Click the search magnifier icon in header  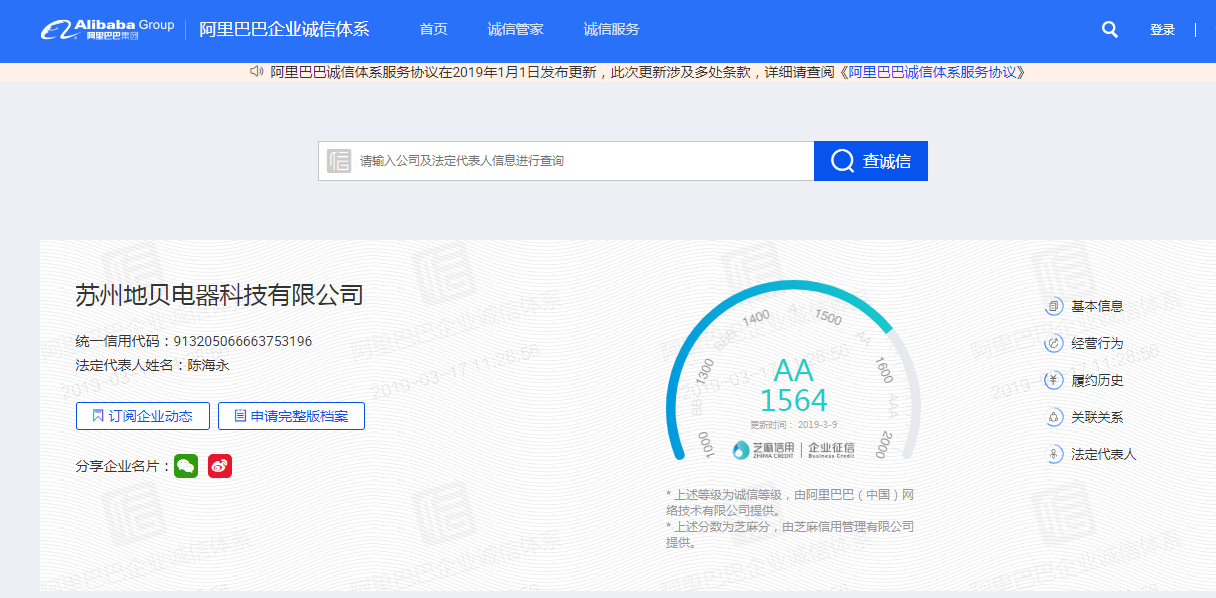(1109, 30)
